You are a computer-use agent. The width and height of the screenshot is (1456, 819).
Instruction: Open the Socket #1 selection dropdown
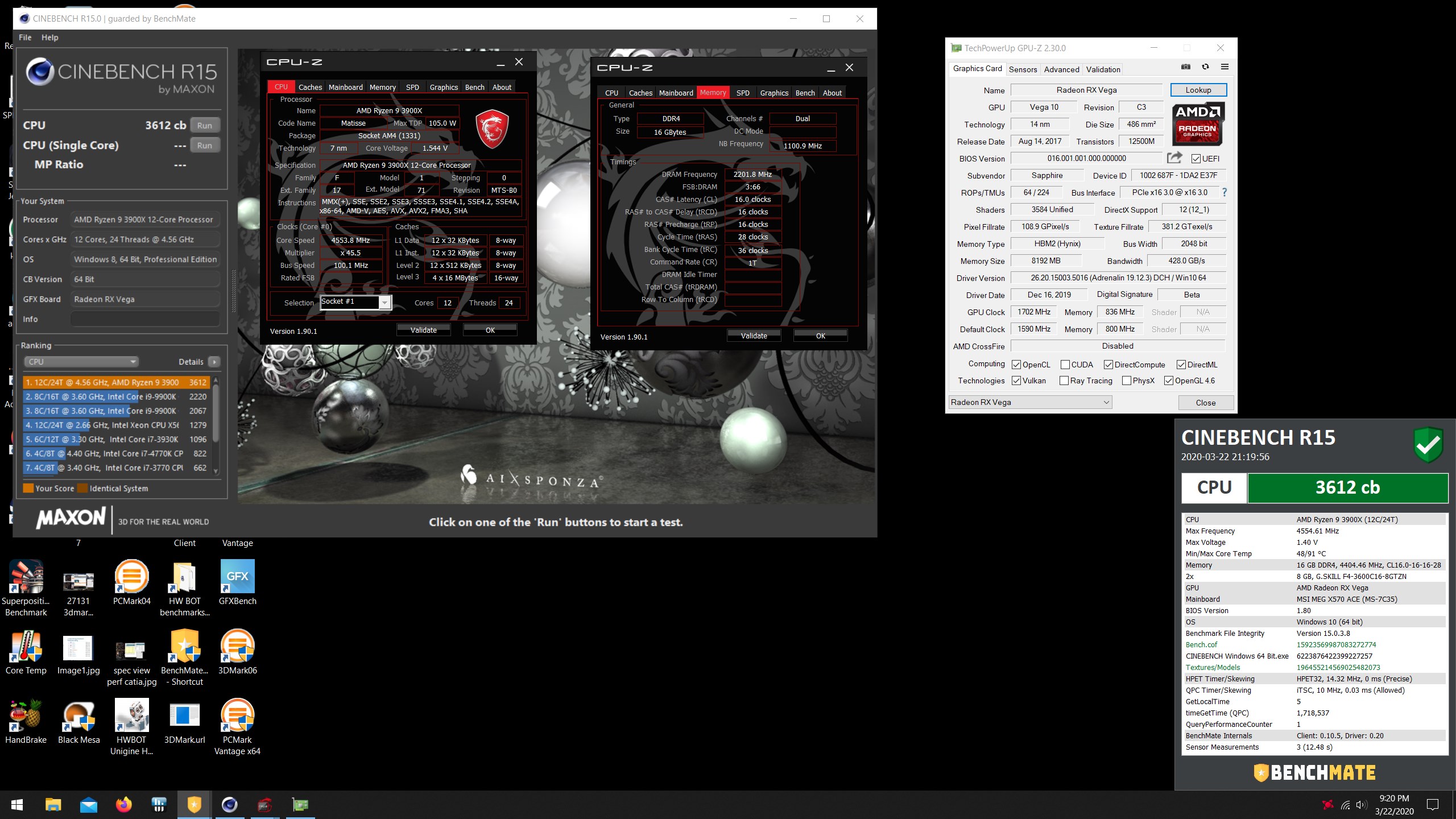pyautogui.click(x=356, y=302)
